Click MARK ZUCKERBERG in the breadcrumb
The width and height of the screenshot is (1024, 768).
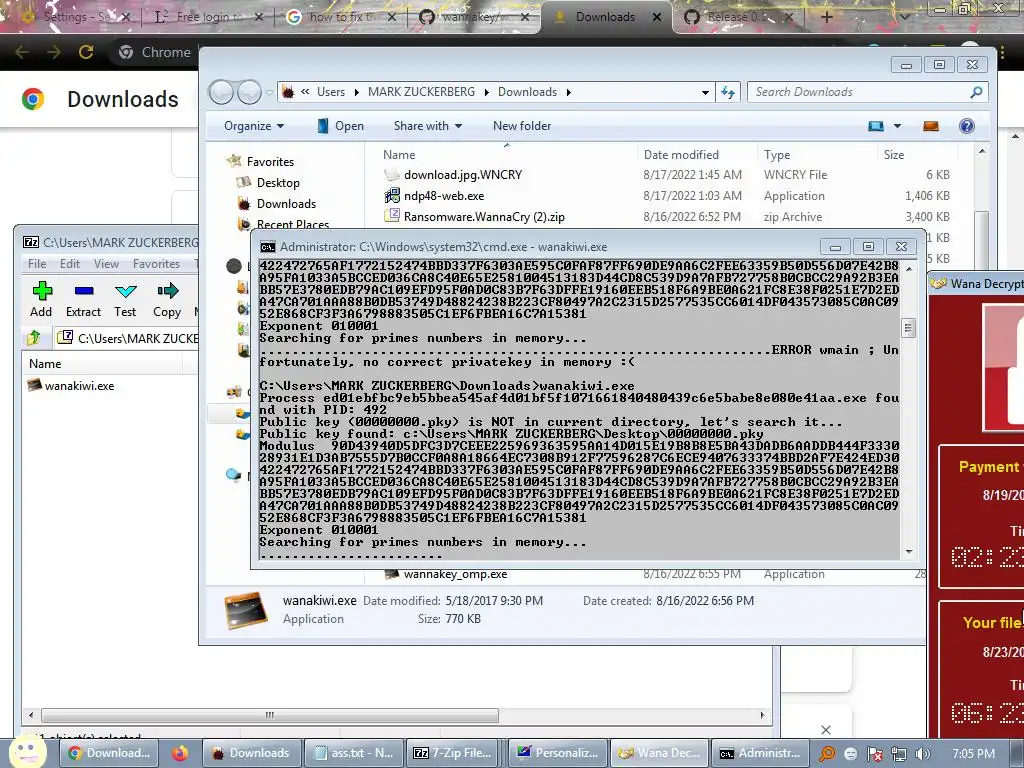[421, 92]
